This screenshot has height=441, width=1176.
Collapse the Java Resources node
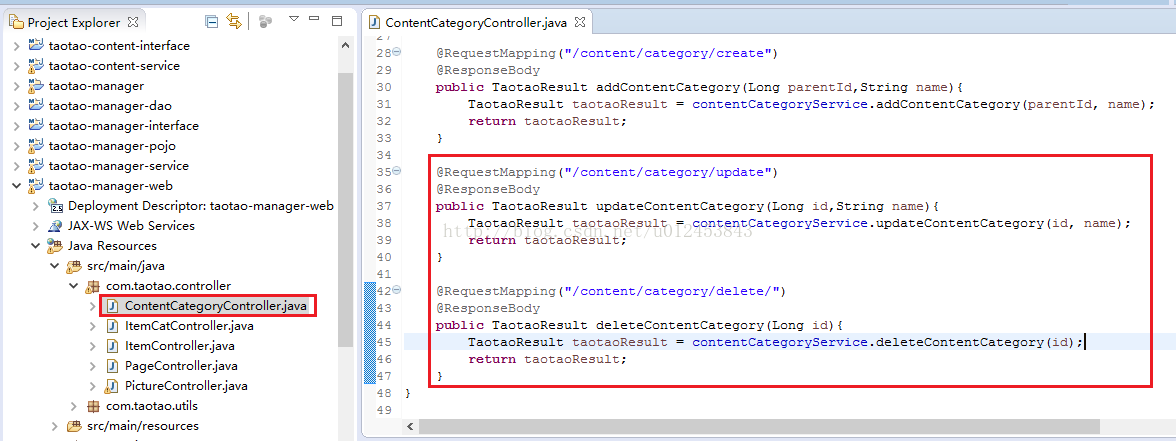coord(36,246)
